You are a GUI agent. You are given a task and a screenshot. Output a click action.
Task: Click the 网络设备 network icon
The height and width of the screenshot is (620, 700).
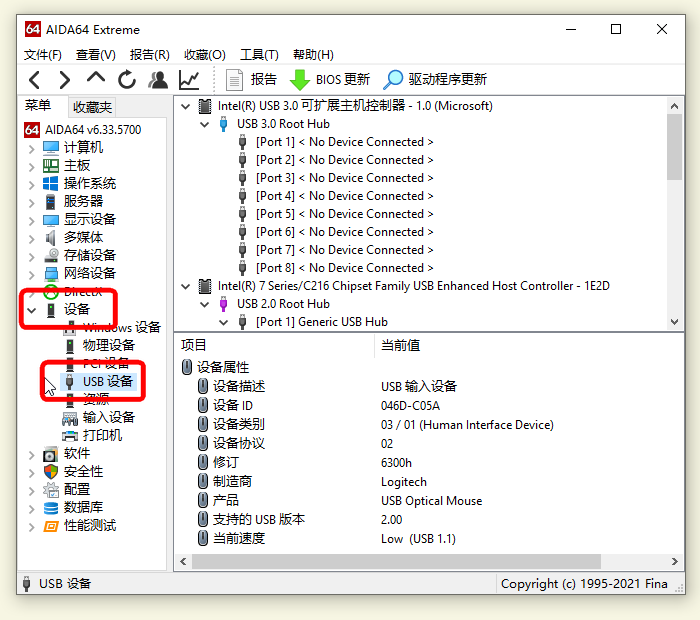click(x=51, y=274)
